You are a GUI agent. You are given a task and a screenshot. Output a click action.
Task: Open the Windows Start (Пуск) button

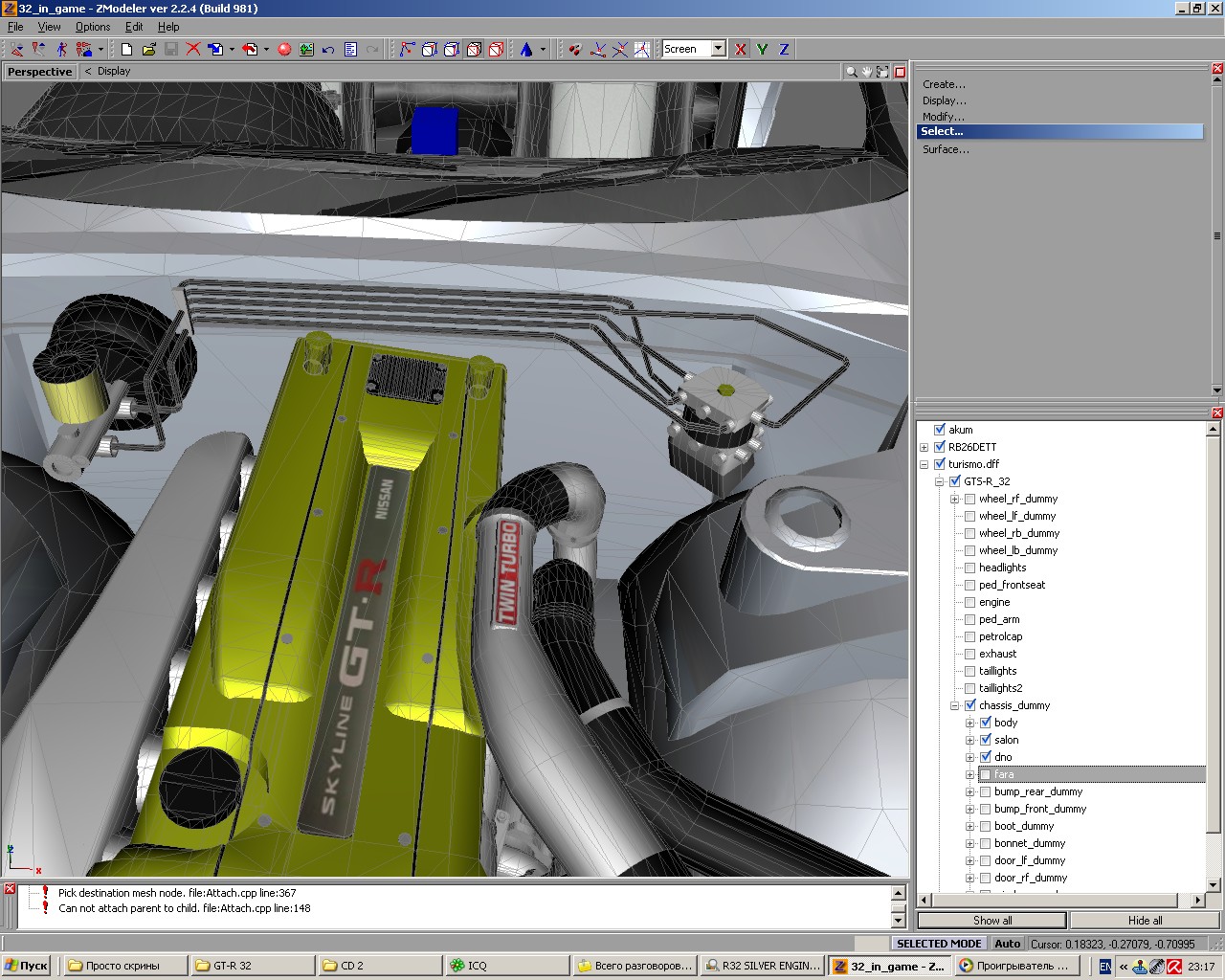pos(26,966)
